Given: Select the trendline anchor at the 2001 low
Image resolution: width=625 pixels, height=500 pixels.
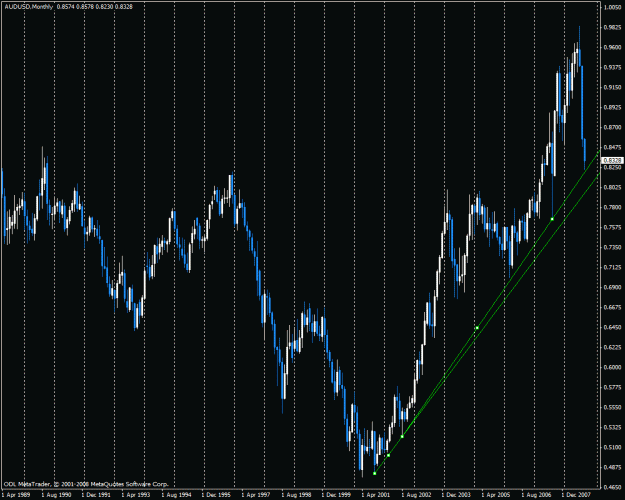Looking at the screenshot, I should click(x=374, y=473).
